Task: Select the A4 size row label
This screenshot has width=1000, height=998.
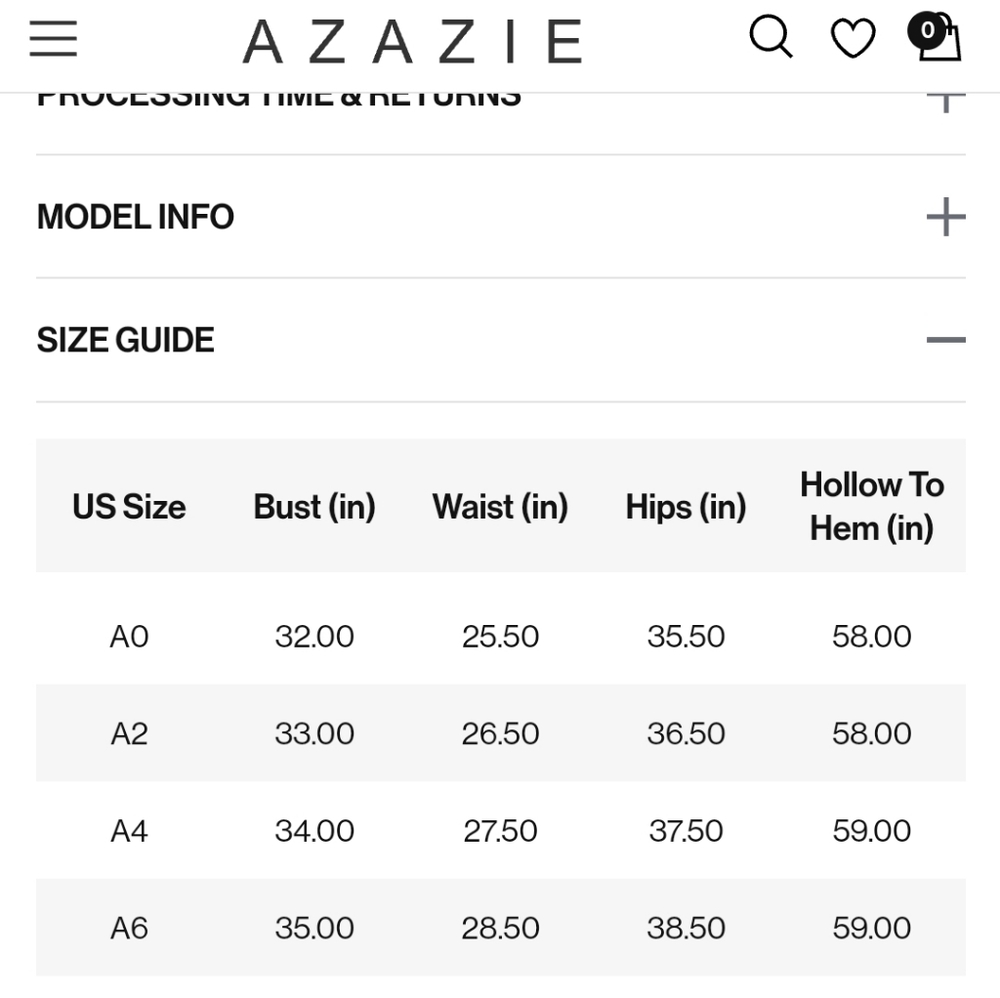Action: coord(129,831)
